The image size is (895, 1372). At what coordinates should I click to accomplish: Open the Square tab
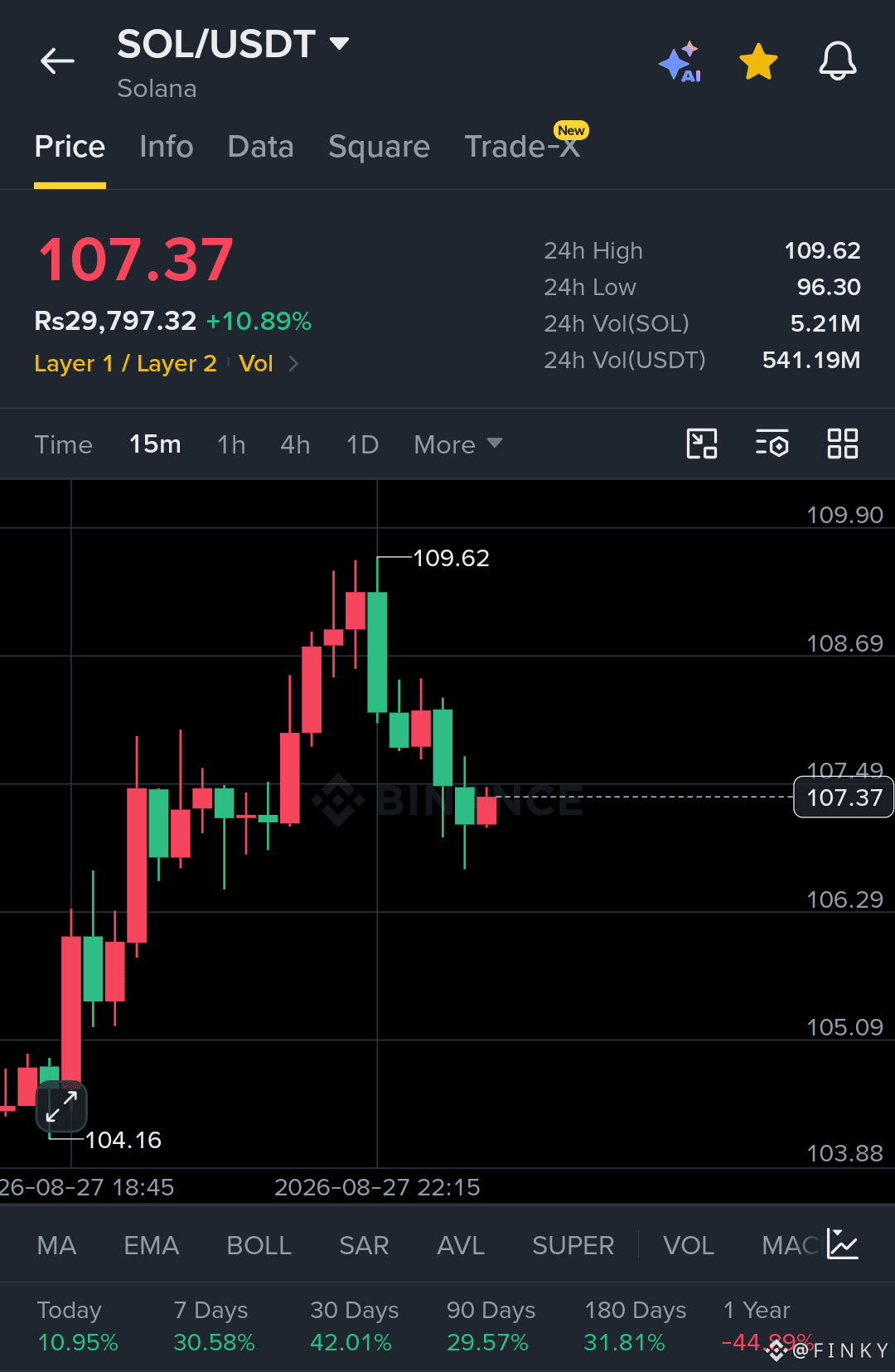pyautogui.click(x=379, y=147)
